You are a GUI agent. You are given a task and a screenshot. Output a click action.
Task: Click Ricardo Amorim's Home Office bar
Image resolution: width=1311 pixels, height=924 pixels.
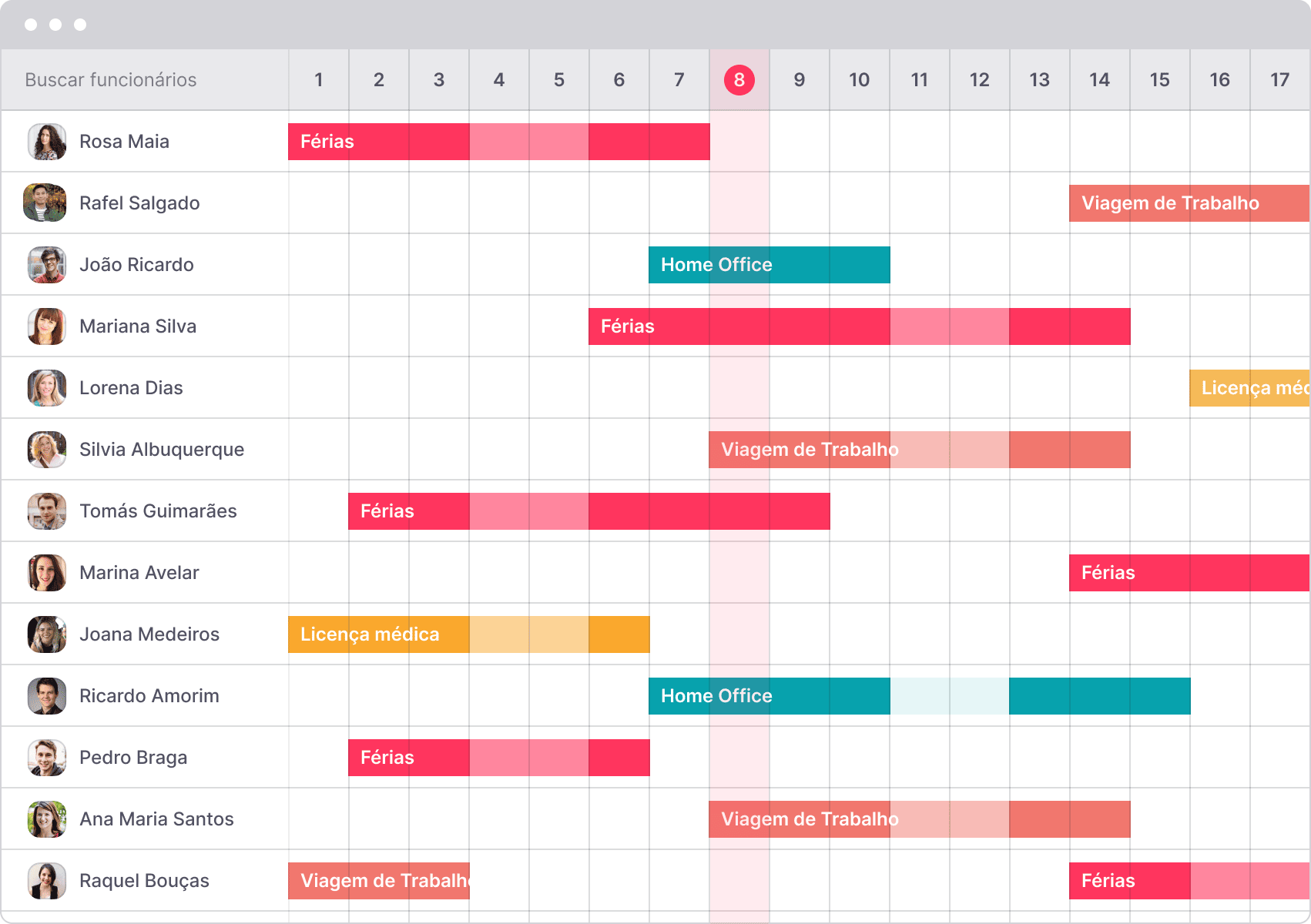919,696
